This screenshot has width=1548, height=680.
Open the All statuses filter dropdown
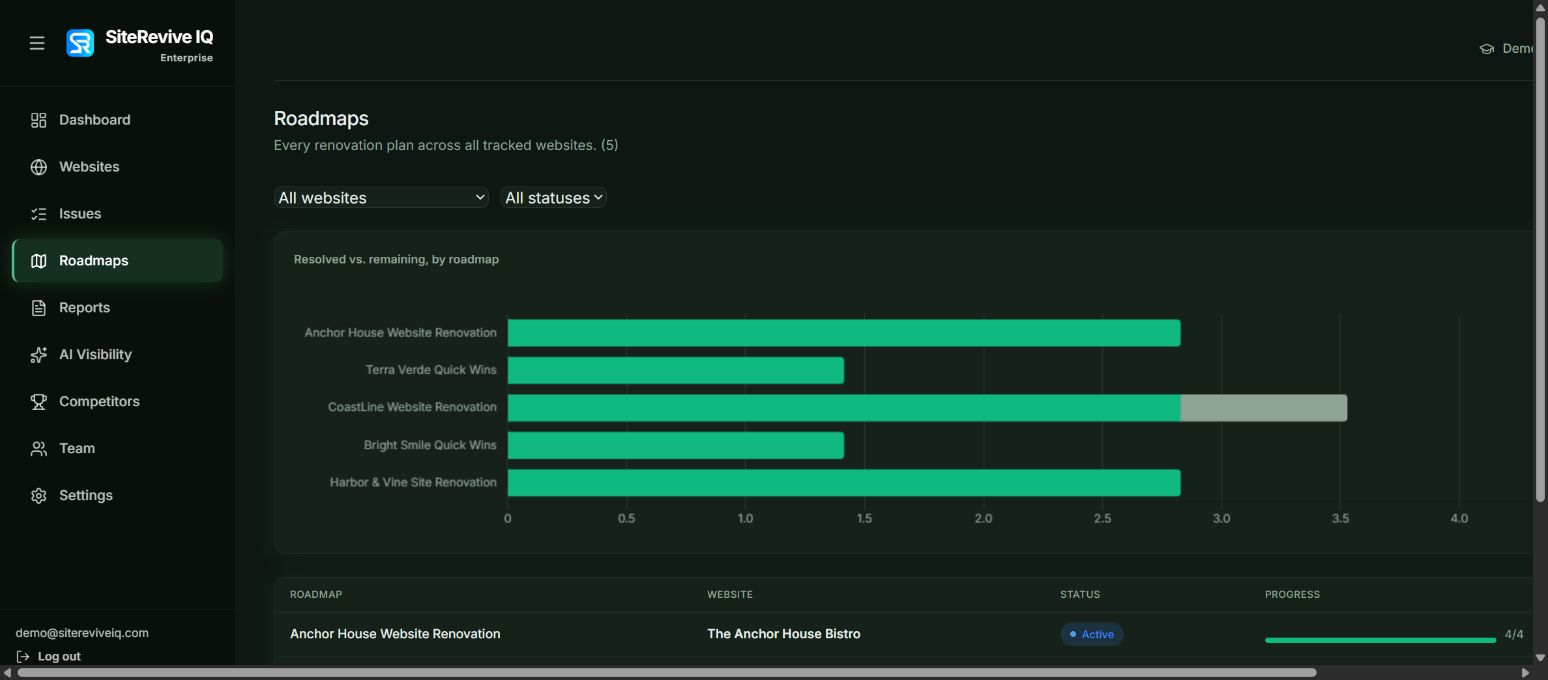tap(554, 198)
